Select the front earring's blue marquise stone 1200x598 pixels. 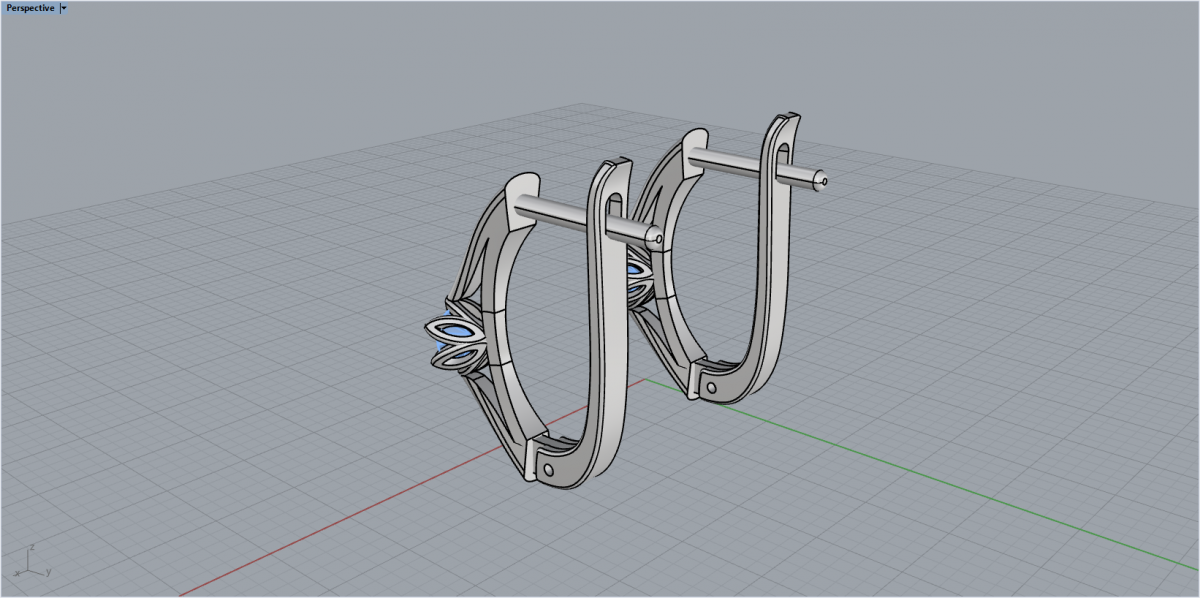click(457, 330)
